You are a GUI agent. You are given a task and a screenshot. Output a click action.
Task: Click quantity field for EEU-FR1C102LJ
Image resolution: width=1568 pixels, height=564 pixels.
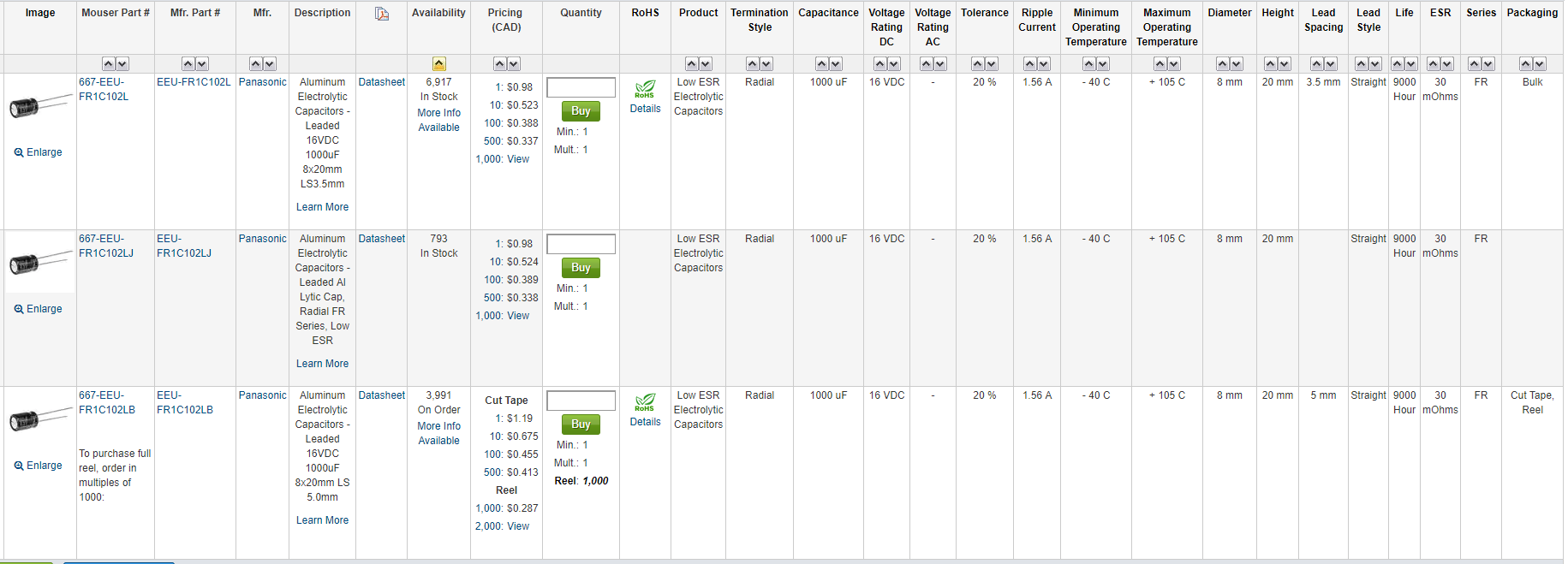pos(581,244)
